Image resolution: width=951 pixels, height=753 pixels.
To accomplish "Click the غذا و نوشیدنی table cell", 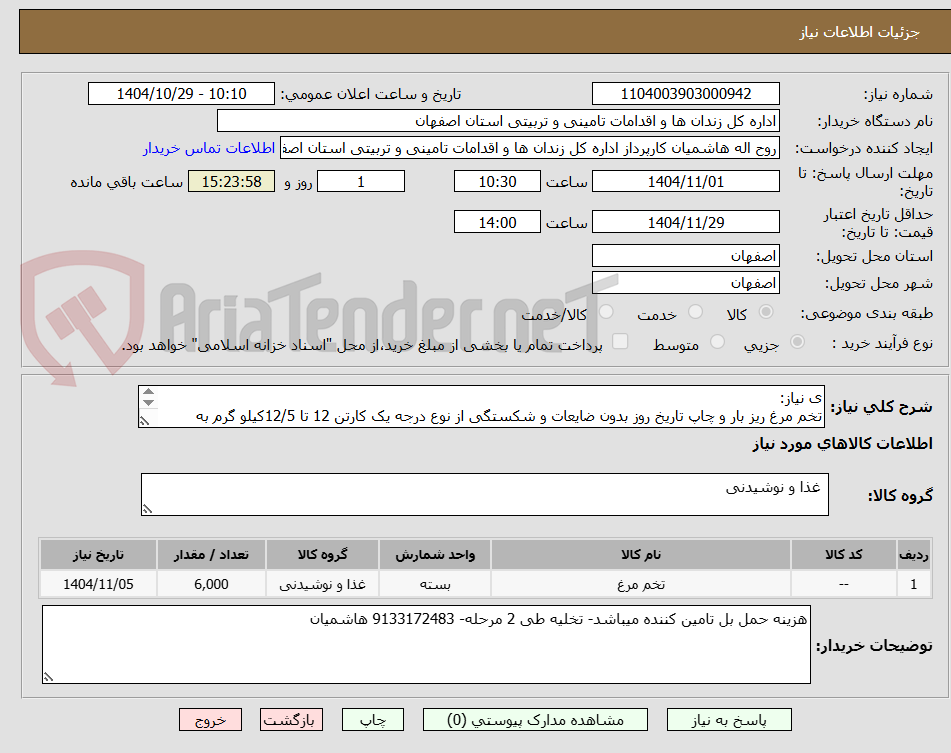I will coord(322,584).
